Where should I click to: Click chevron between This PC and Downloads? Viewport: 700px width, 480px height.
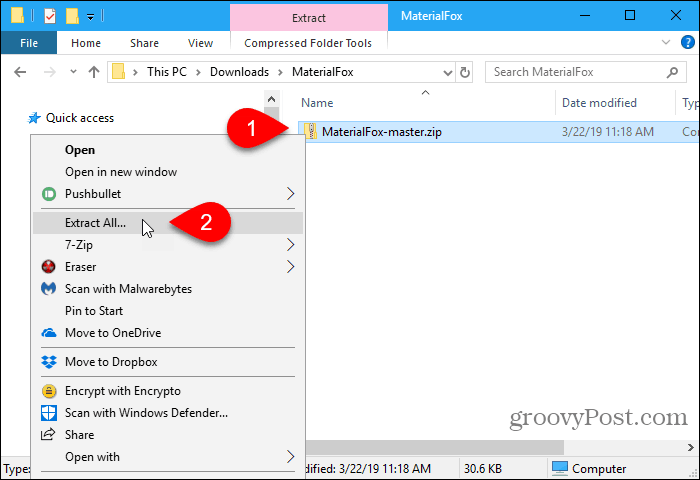(198, 72)
